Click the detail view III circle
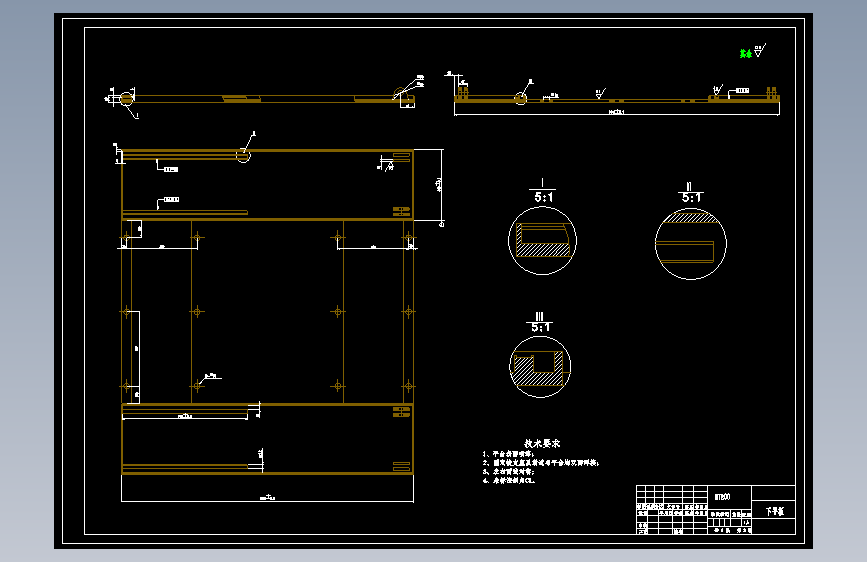This screenshot has width=867, height=562. (x=540, y=367)
